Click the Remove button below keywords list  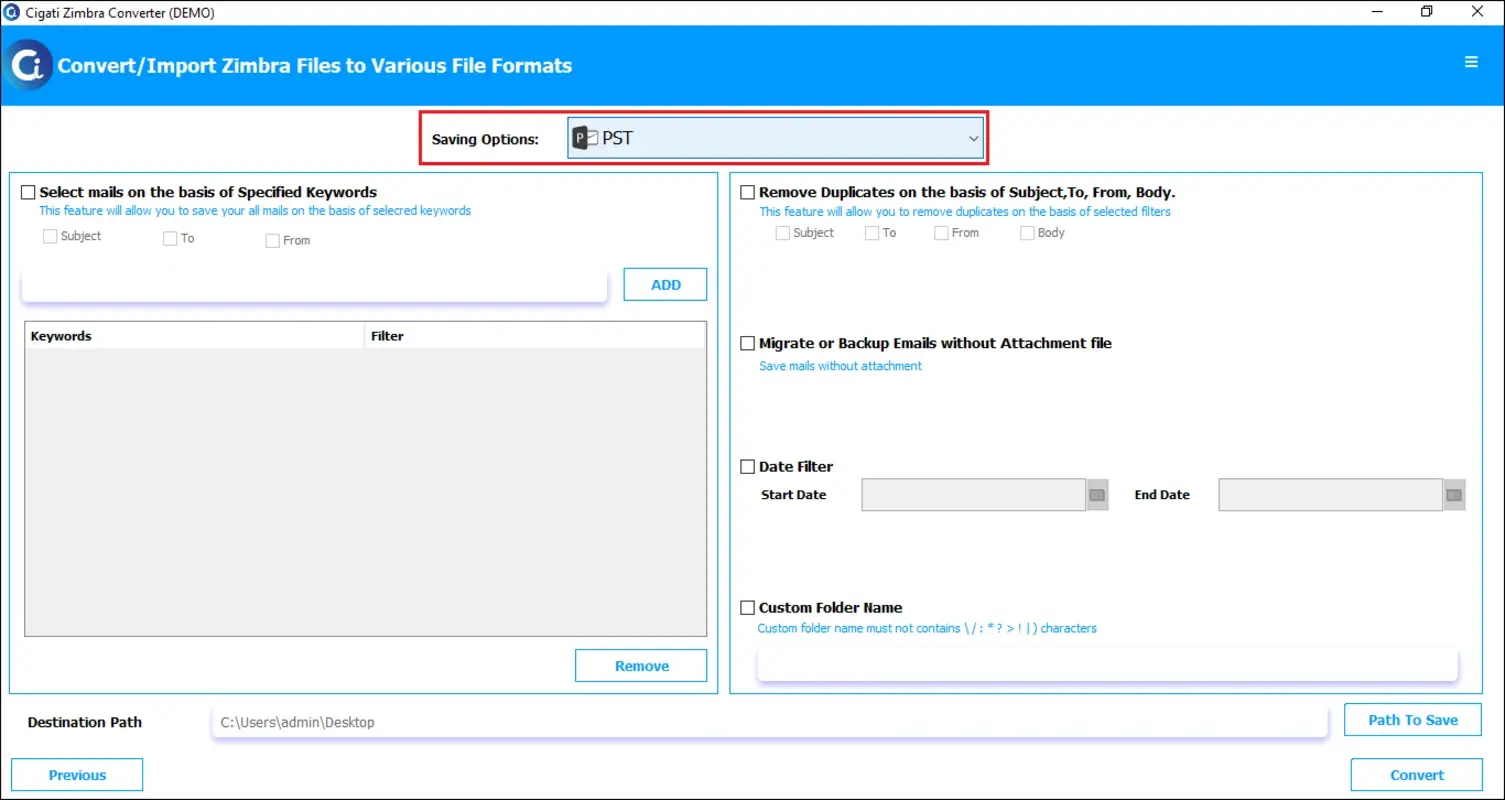(x=640, y=665)
